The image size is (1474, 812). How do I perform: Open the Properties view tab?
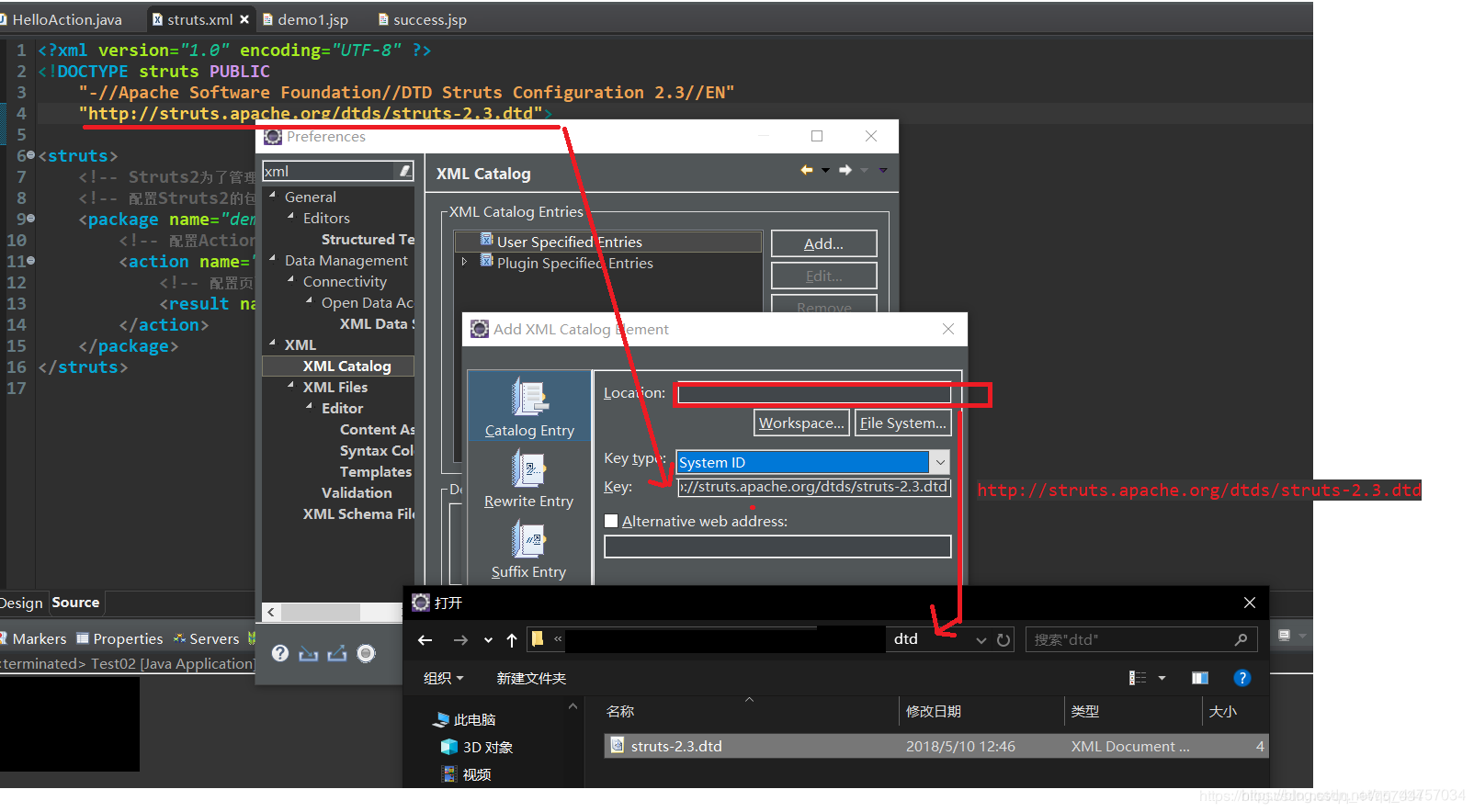point(119,638)
